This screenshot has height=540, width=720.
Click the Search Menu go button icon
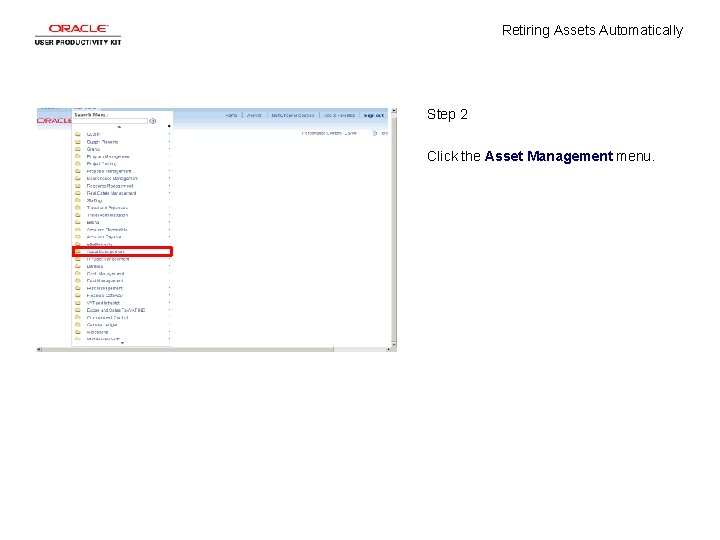[x=152, y=121]
